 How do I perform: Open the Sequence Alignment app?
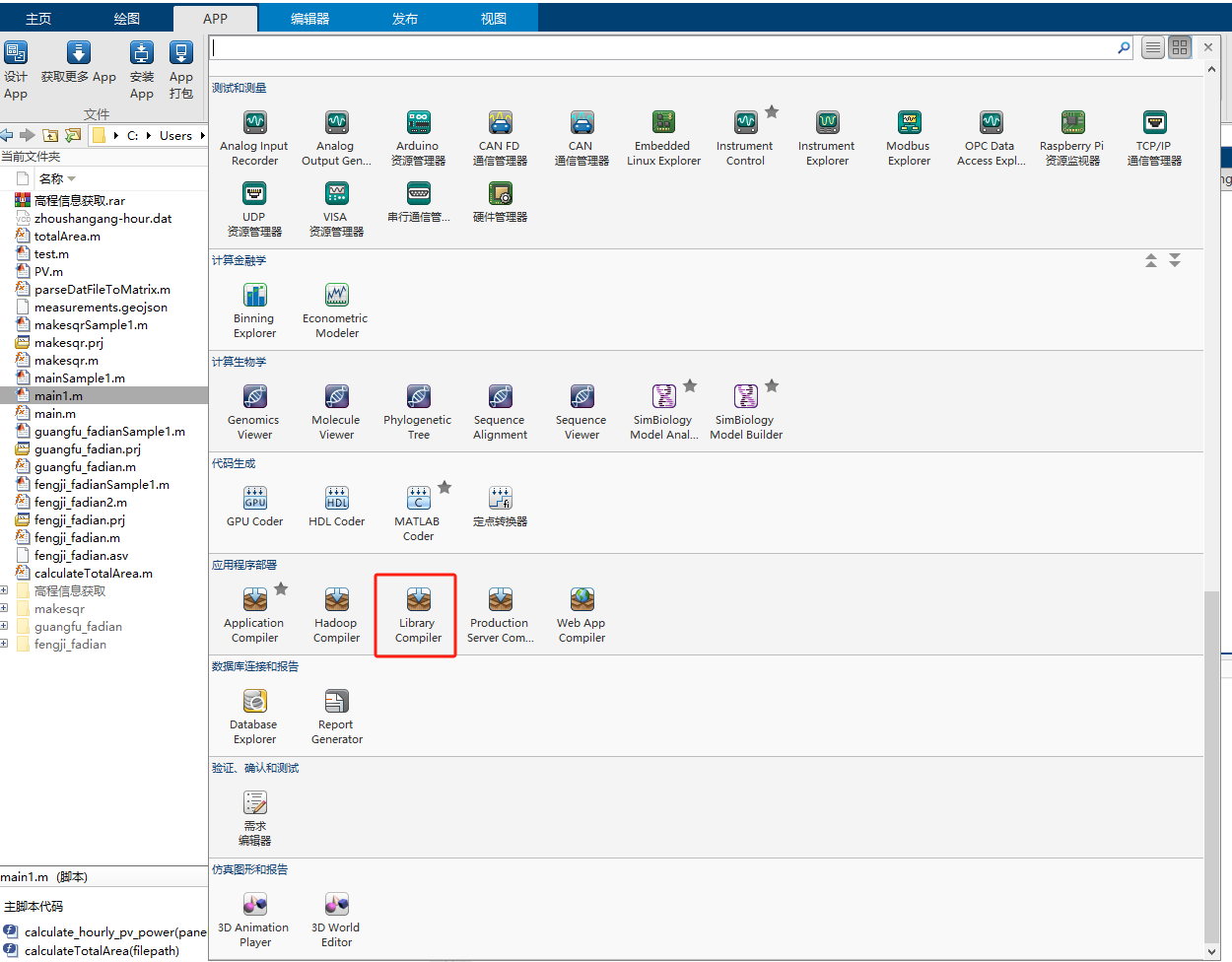(500, 412)
